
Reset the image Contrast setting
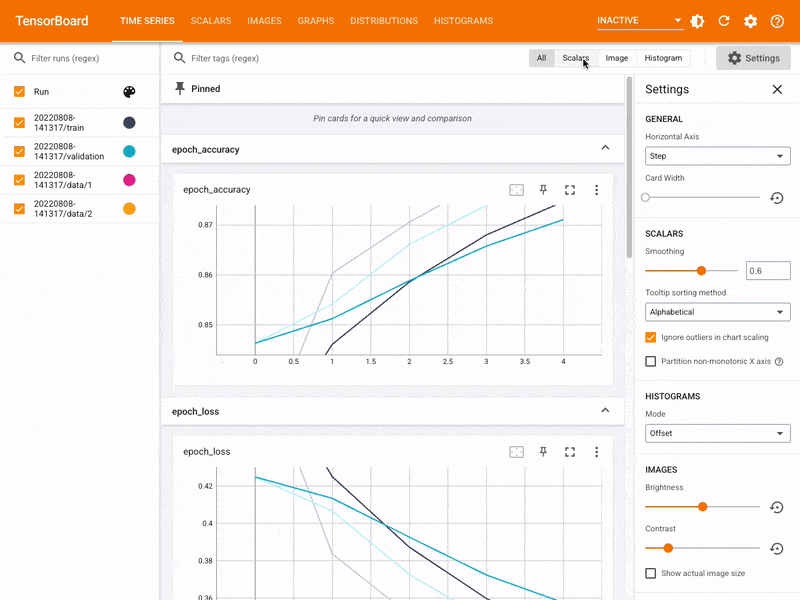[777, 548]
